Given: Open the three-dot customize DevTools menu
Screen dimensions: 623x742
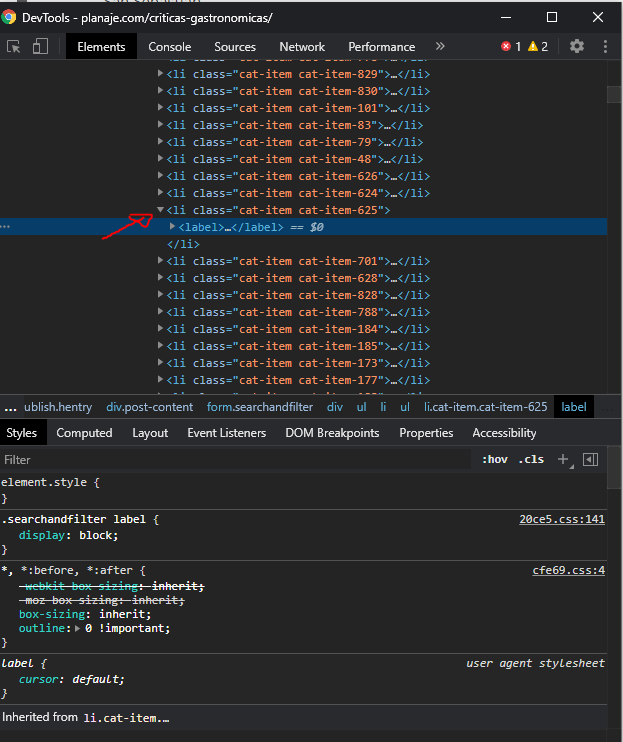Looking at the screenshot, I should [605, 46].
